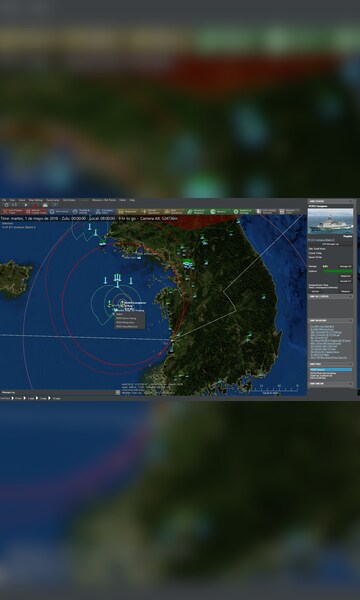Click the Weapons button in the unit panel

[x=345, y=292]
